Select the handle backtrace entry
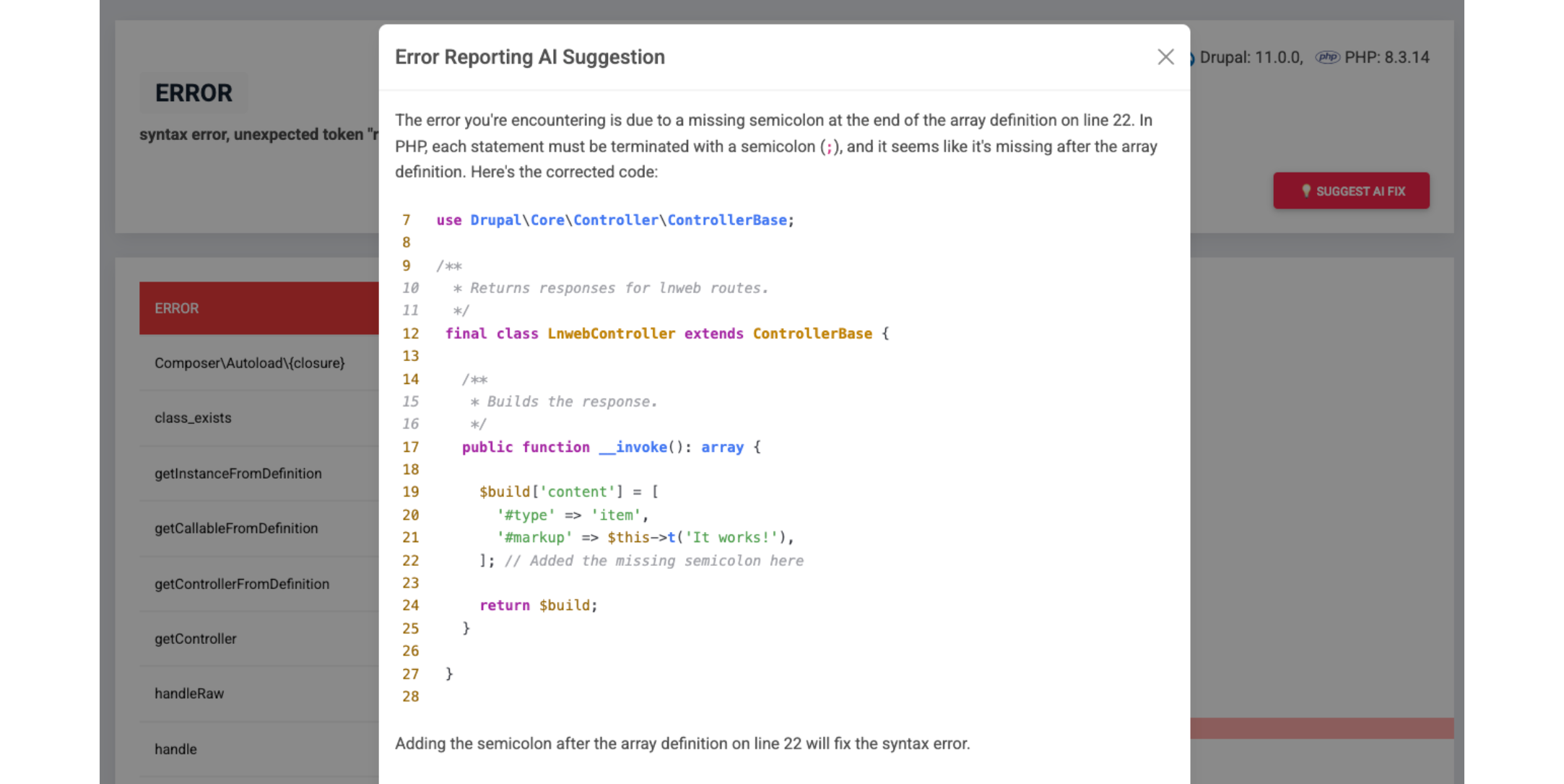This screenshot has width=1564, height=784. coord(175,749)
